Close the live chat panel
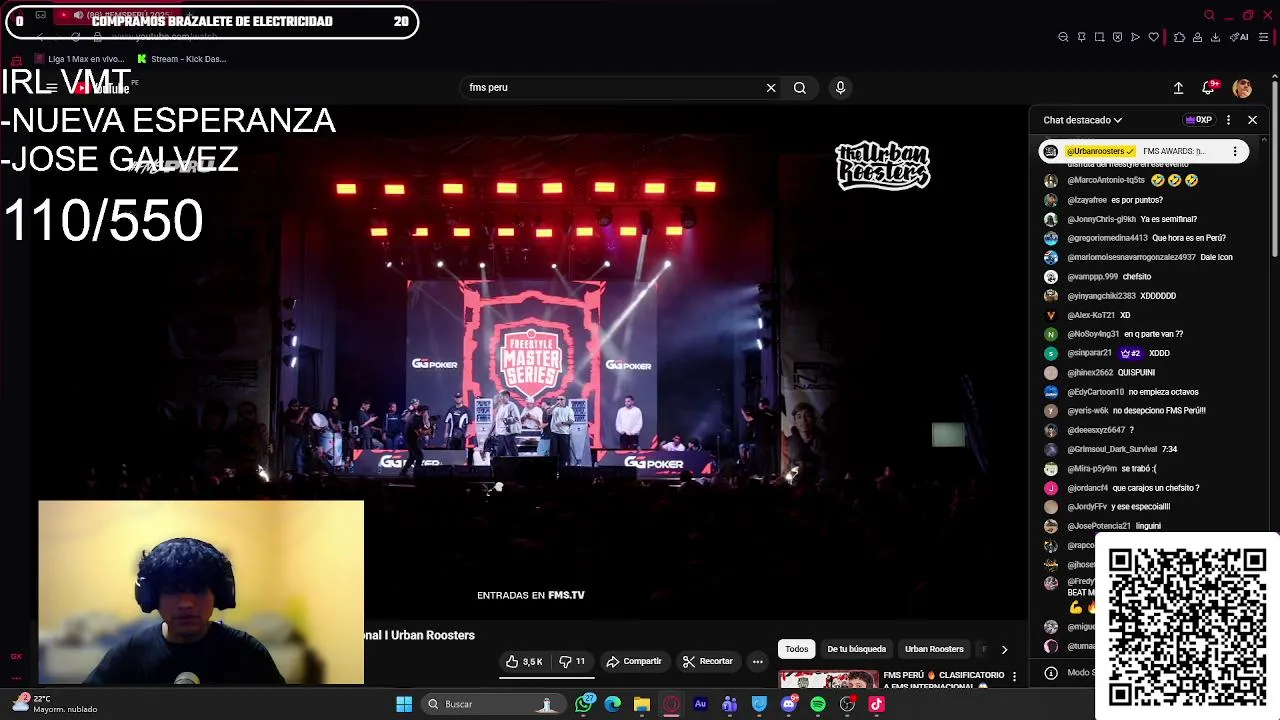This screenshot has width=1280, height=720. click(x=1252, y=120)
